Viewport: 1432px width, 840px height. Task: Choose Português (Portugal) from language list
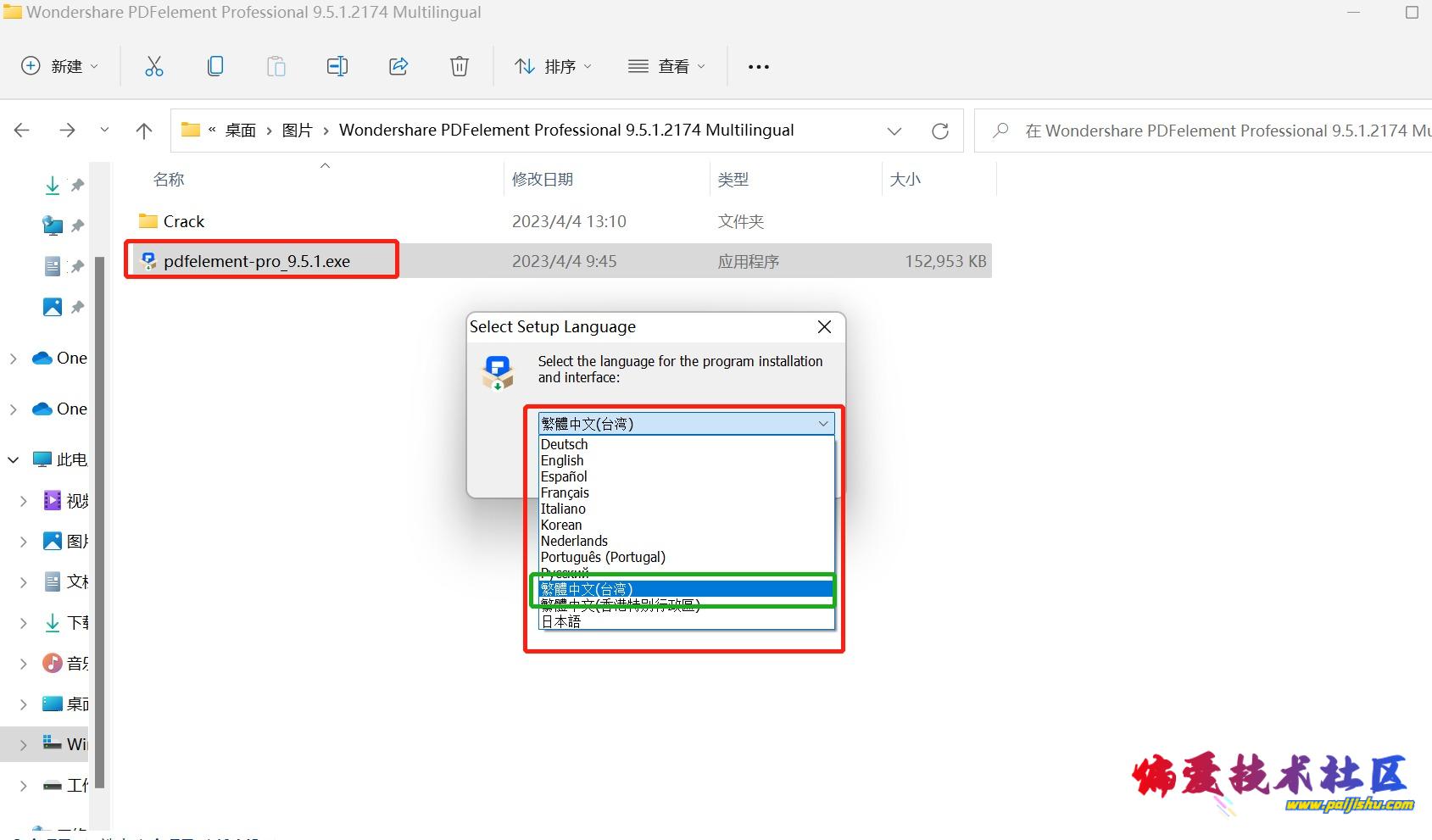pyautogui.click(x=687, y=557)
